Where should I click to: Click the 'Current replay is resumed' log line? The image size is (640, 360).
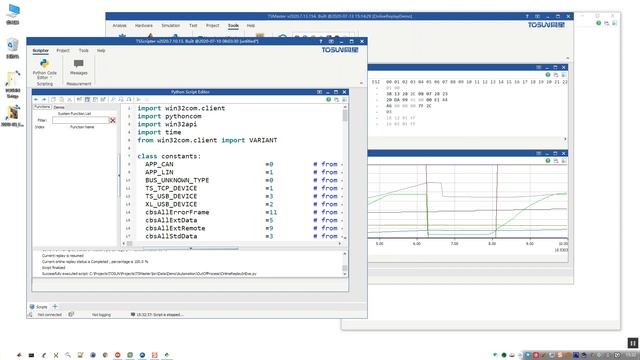tap(63, 256)
